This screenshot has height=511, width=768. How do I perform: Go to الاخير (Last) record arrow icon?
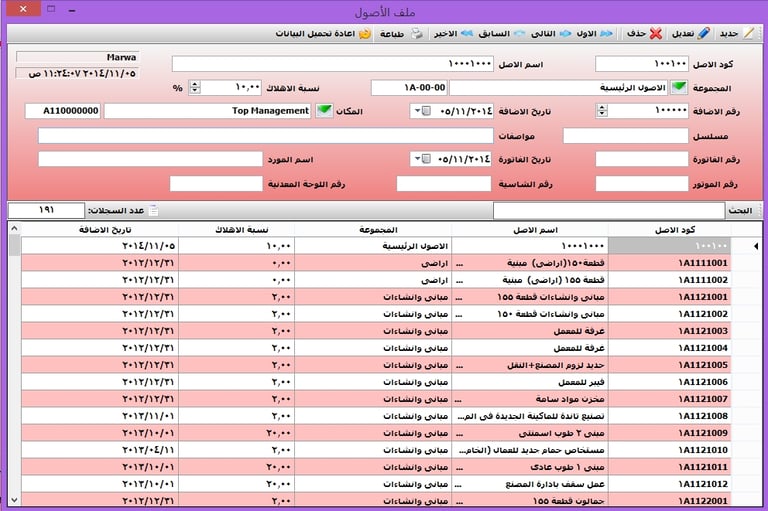click(467, 33)
